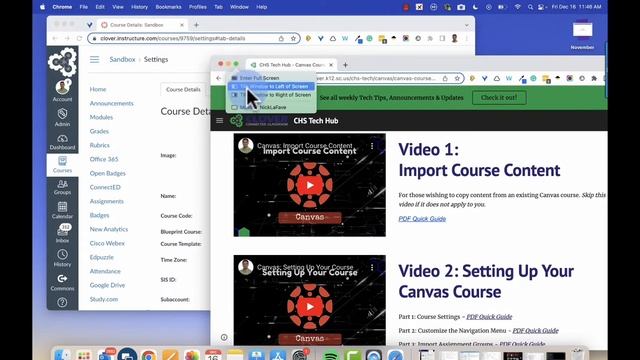The image size is (640, 360).
Task: Open Bookmarks menu in menu bar
Action: (x=168, y=7)
